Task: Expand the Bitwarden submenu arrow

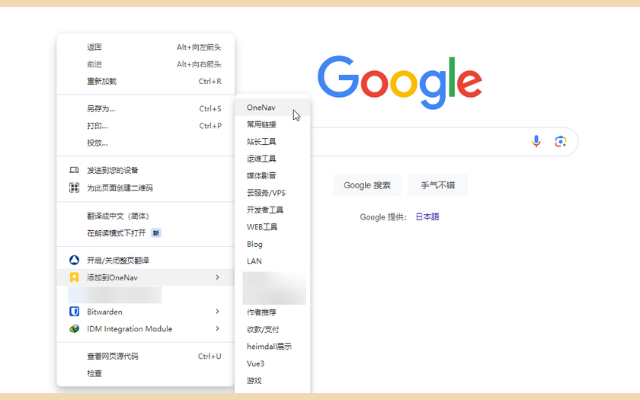Action: click(217, 311)
